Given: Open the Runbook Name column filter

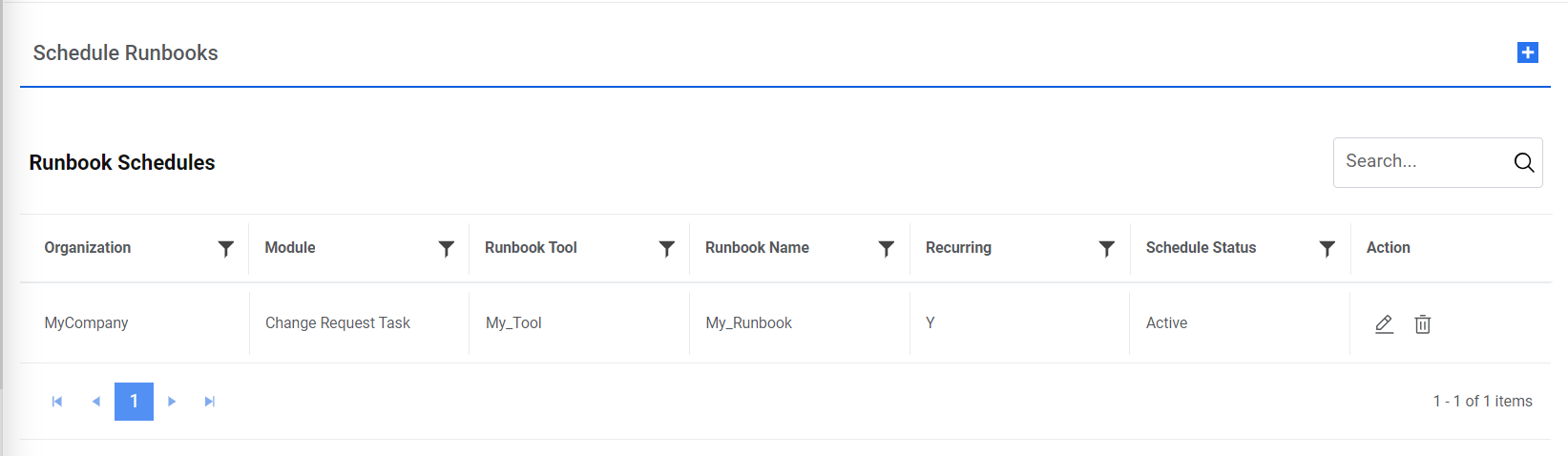Looking at the screenshot, I should (x=887, y=248).
